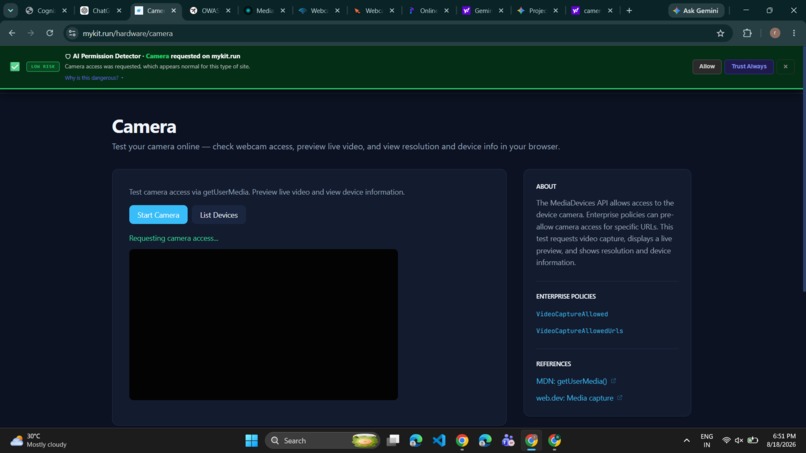This screenshot has width=806, height=453.
Task: Open the Wi-Fi network icon
Action: pos(726,440)
